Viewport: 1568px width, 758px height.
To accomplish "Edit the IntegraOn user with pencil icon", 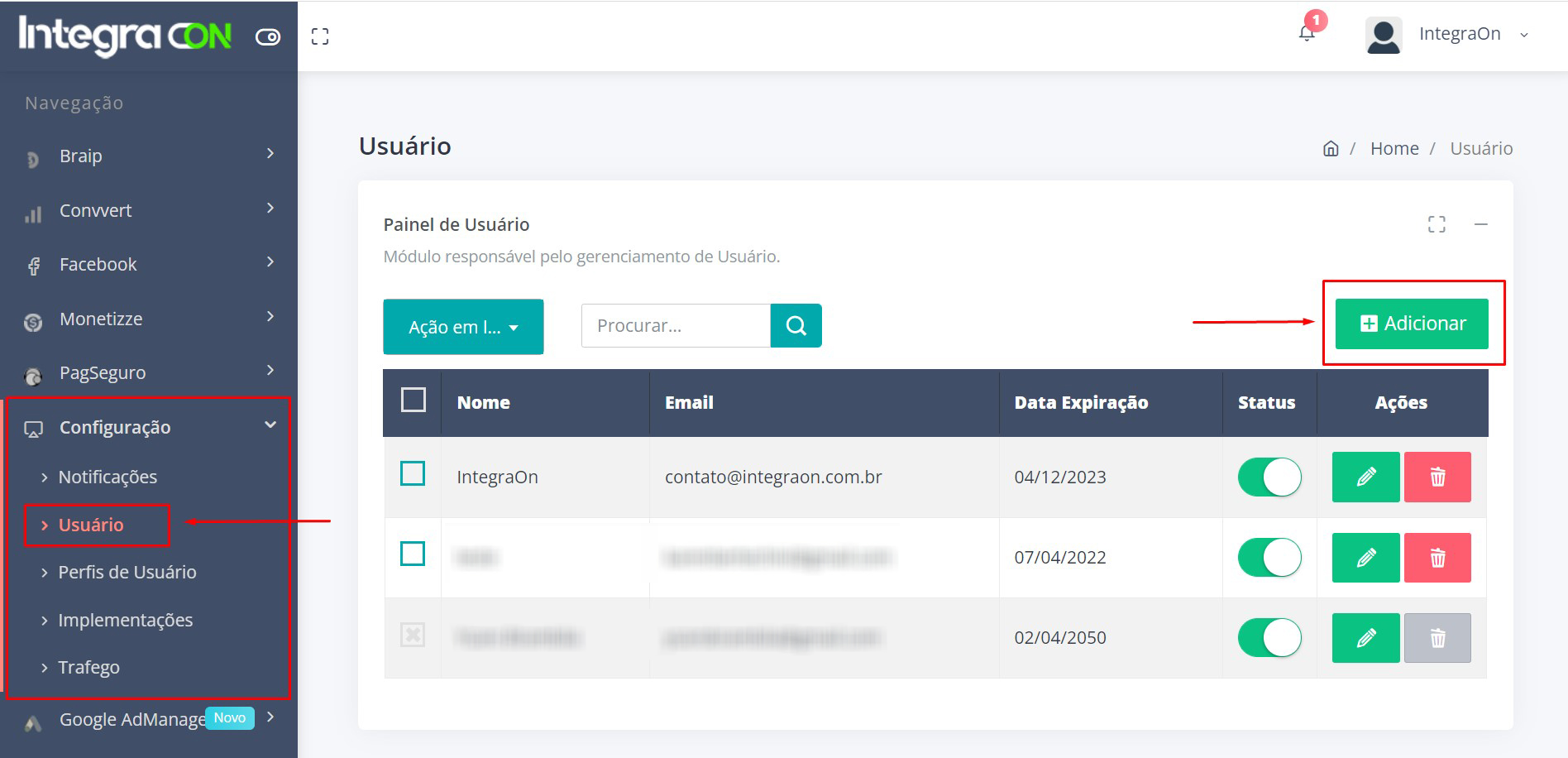I will click(1365, 477).
